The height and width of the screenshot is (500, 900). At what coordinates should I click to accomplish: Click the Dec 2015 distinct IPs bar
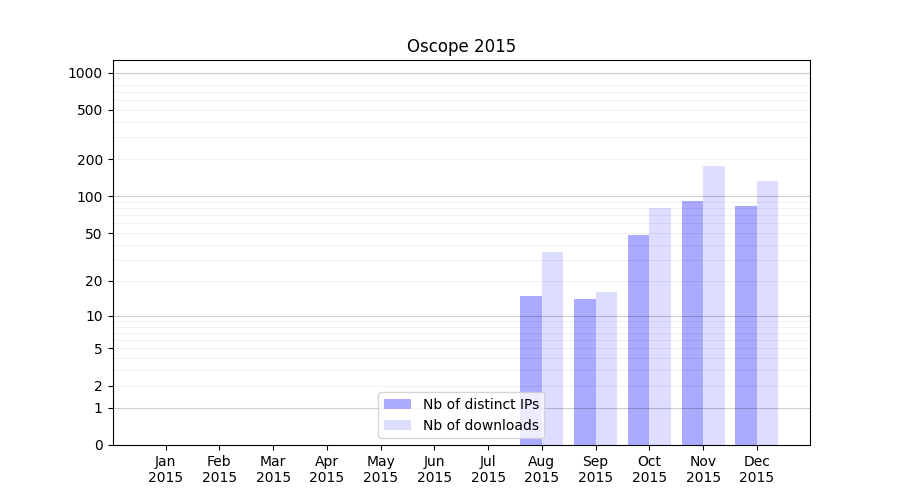[746, 325]
